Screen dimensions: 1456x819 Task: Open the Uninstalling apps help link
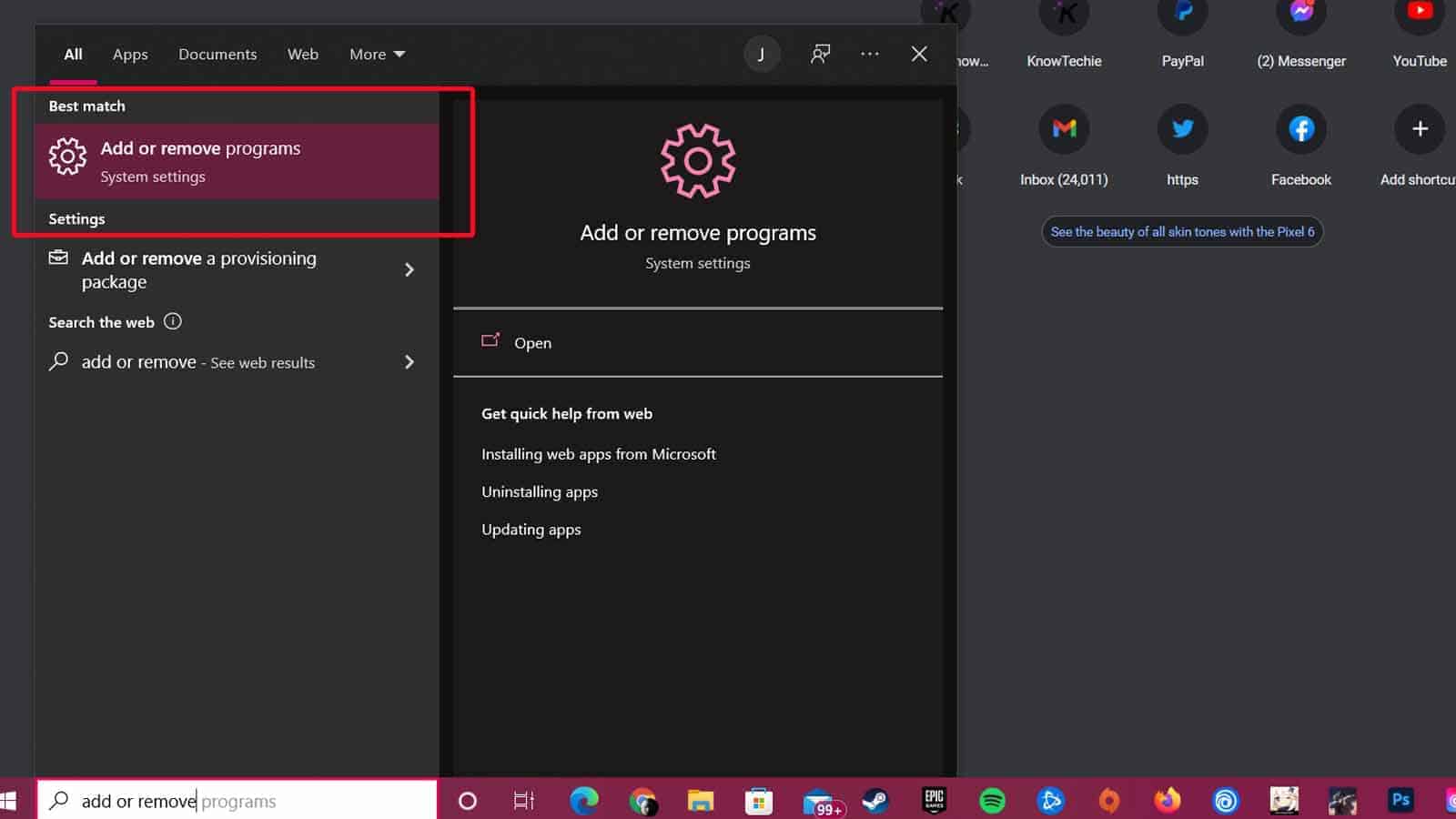click(x=539, y=491)
